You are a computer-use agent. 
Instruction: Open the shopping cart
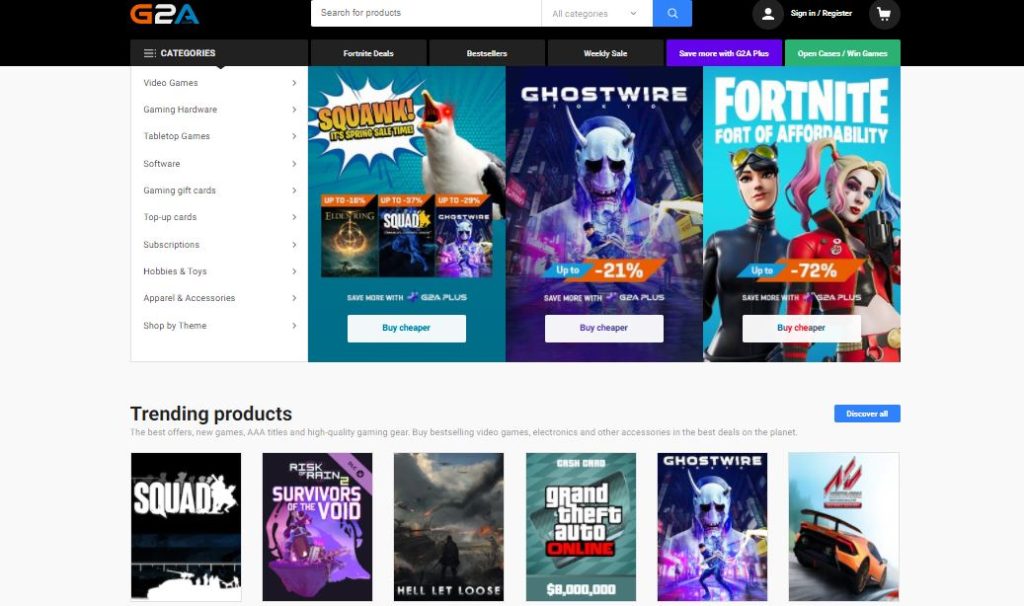[884, 14]
